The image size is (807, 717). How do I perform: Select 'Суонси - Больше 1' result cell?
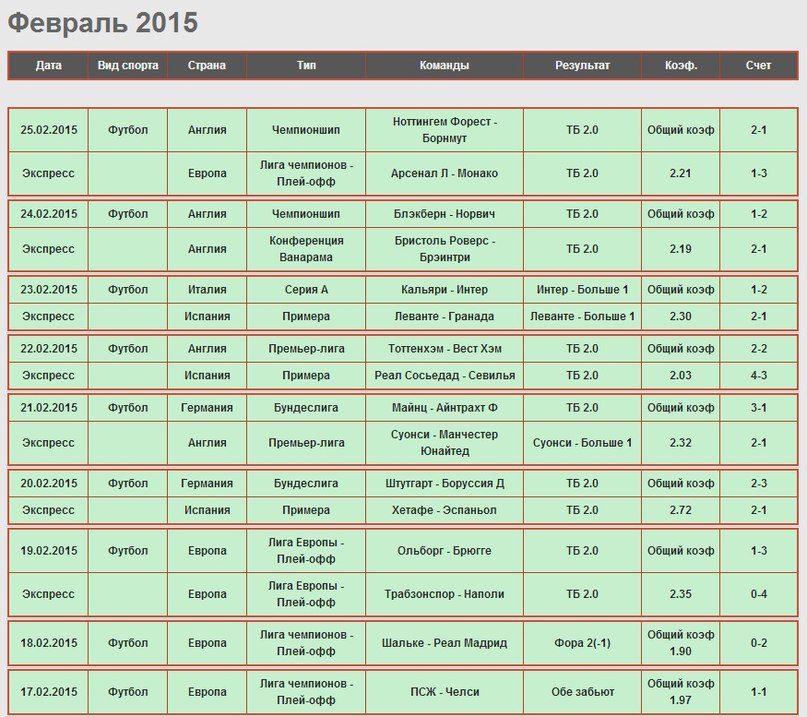[x=582, y=443]
